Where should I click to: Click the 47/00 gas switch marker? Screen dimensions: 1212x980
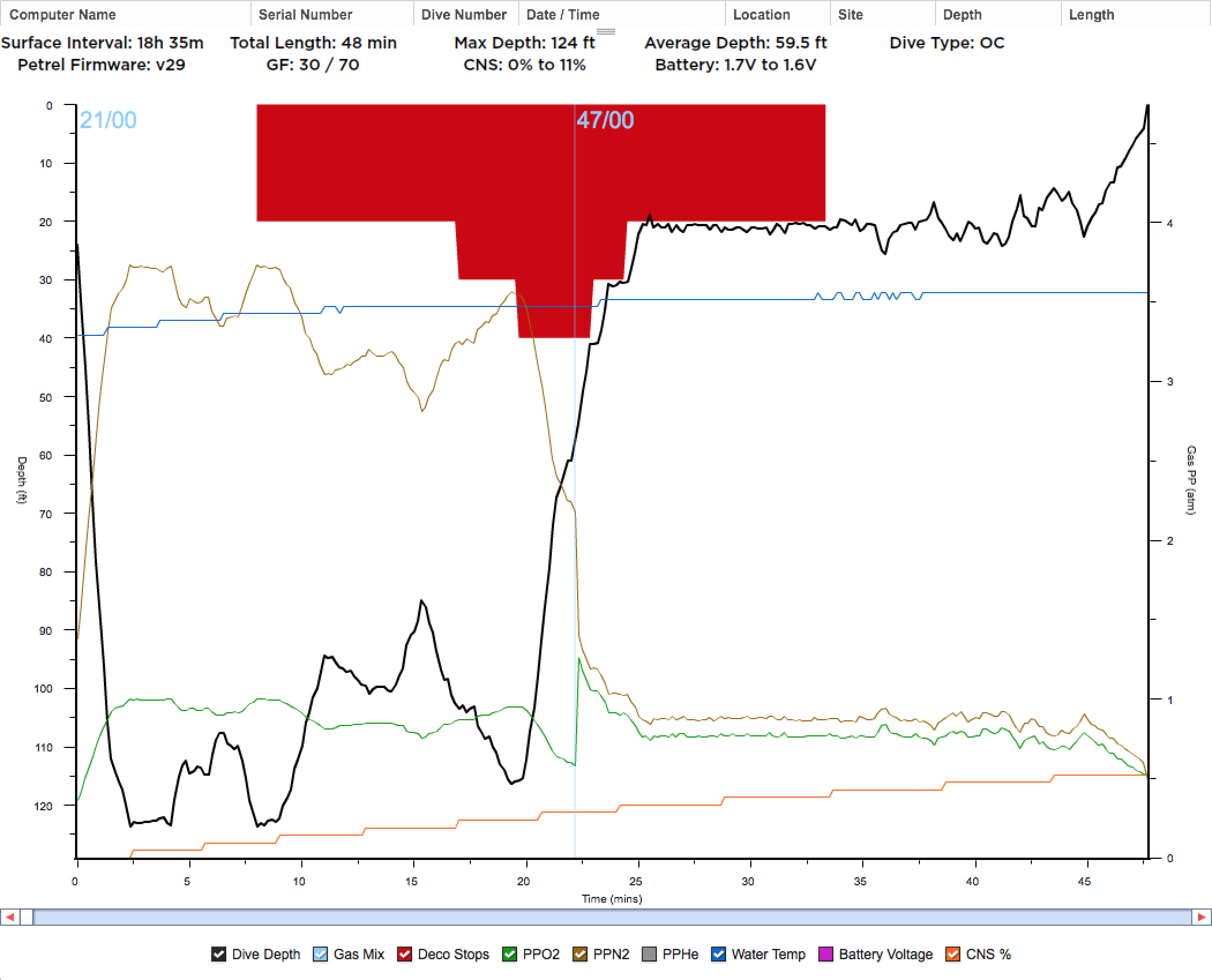605,120
